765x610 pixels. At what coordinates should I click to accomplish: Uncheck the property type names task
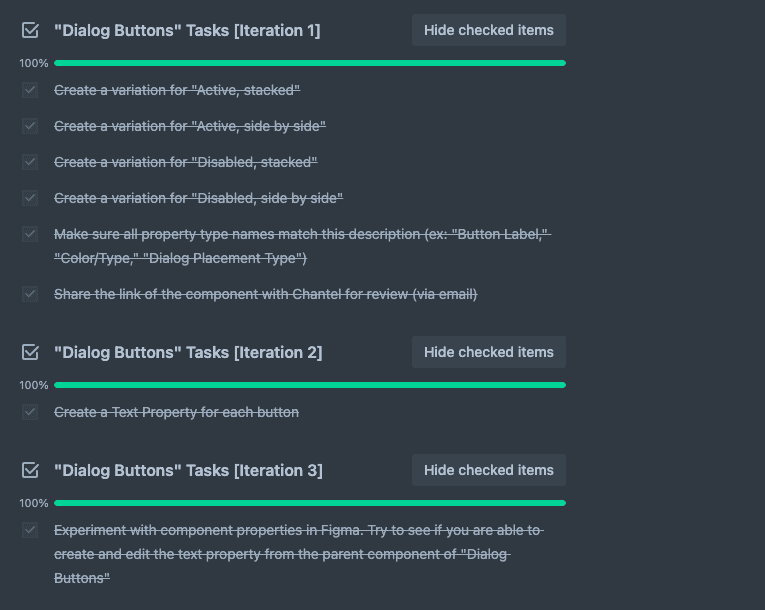point(30,234)
